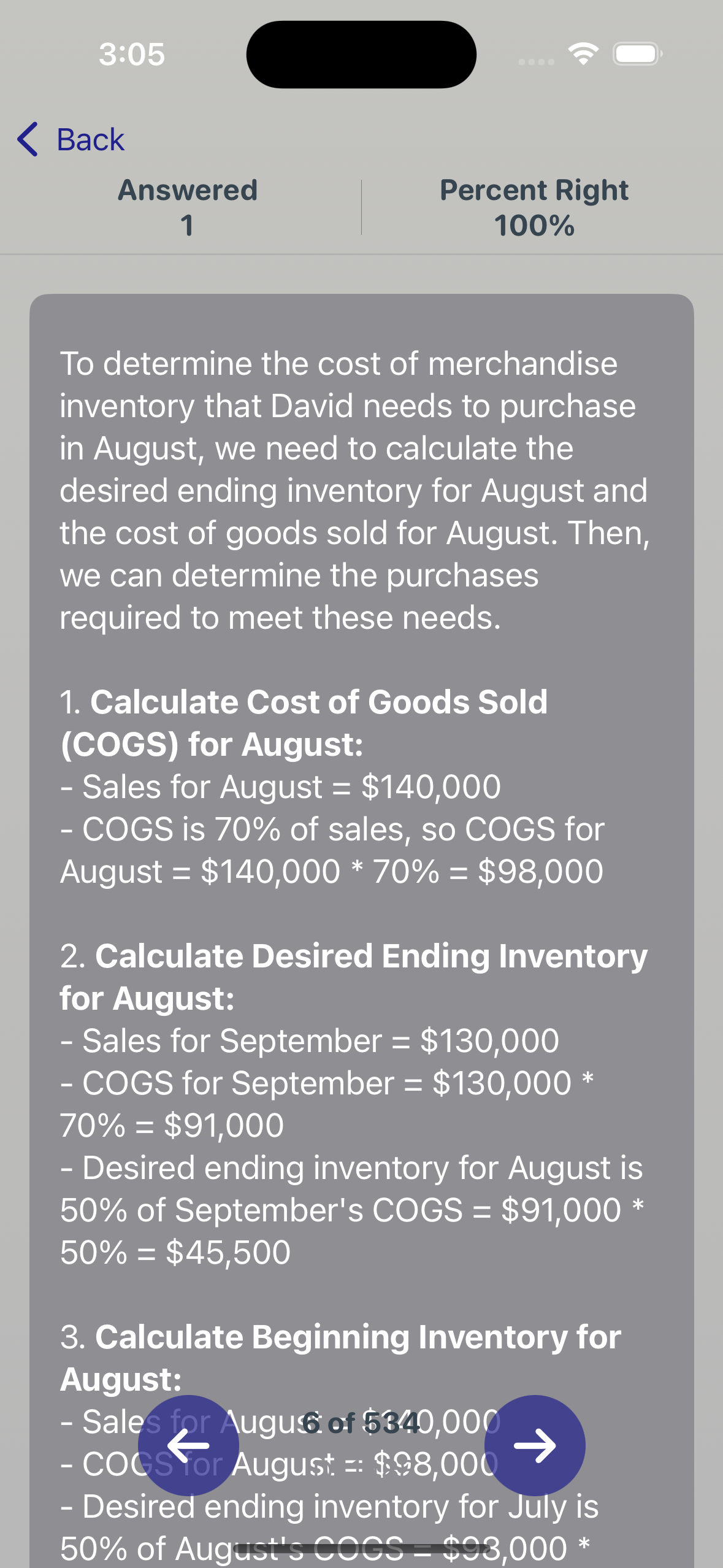This screenshot has width=723, height=1568.
Task: Tap the 'Sales for September = $130,000' line
Action: [x=310, y=1041]
